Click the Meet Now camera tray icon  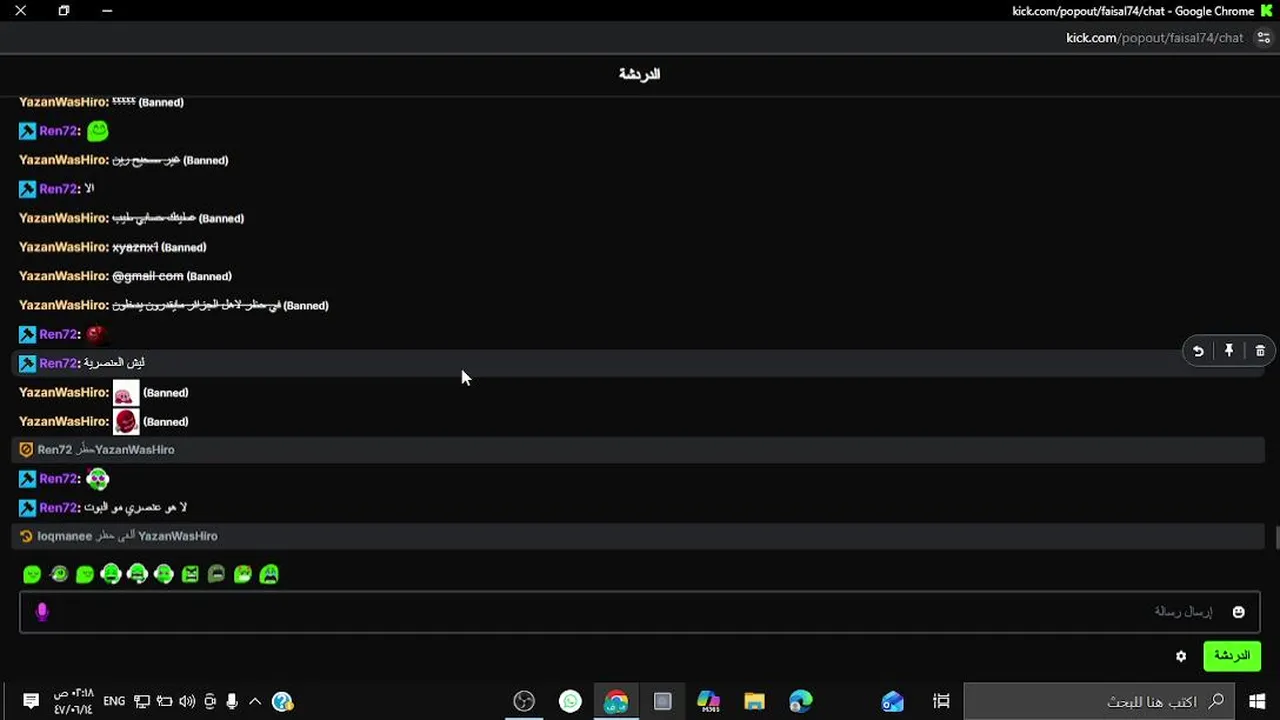tap(210, 701)
